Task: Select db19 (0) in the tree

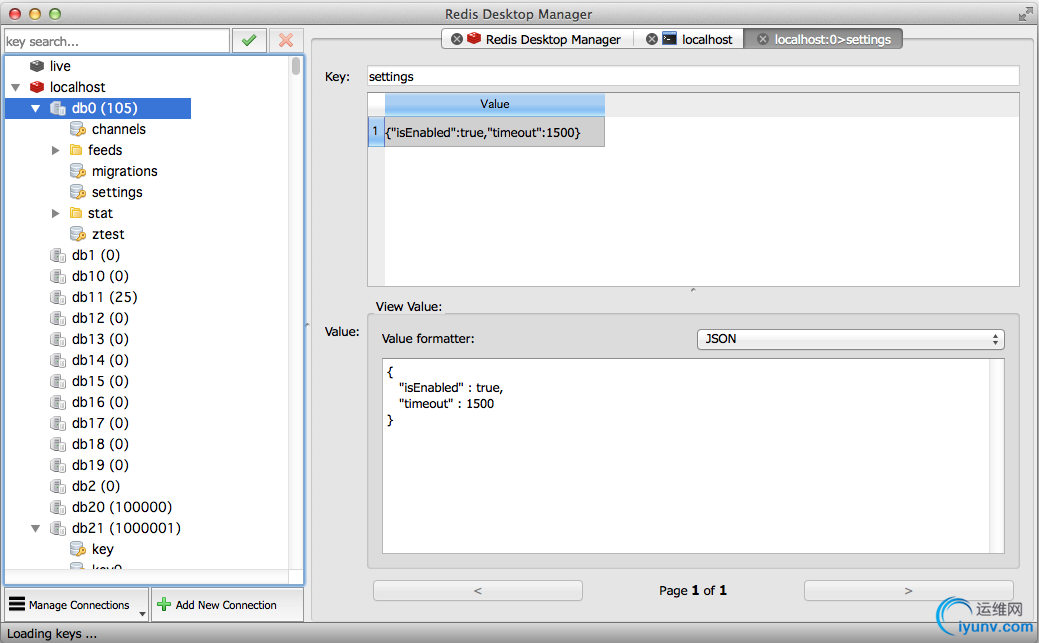Action: 100,465
